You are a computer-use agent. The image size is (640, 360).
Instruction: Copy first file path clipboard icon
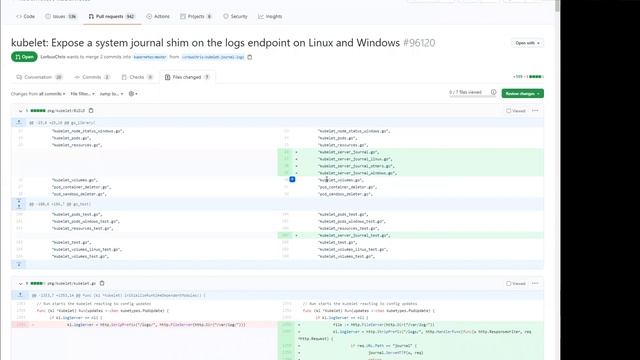coord(91,111)
